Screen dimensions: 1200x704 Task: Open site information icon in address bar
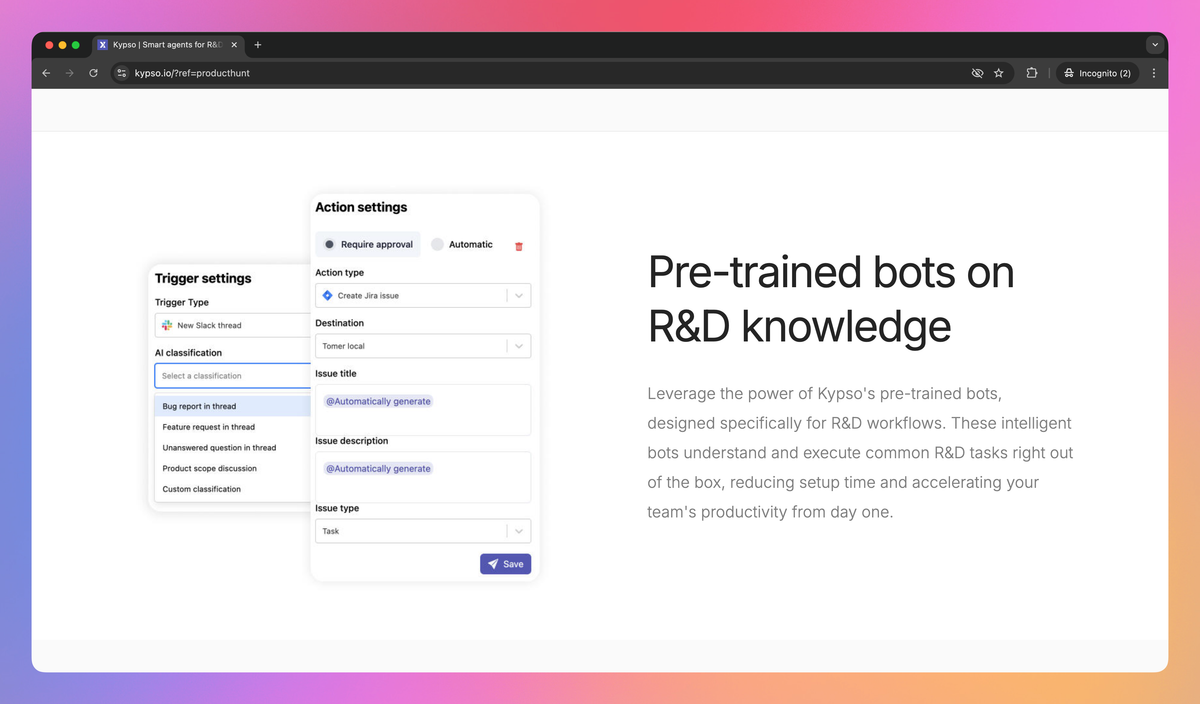pyautogui.click(x=121, y=73)
